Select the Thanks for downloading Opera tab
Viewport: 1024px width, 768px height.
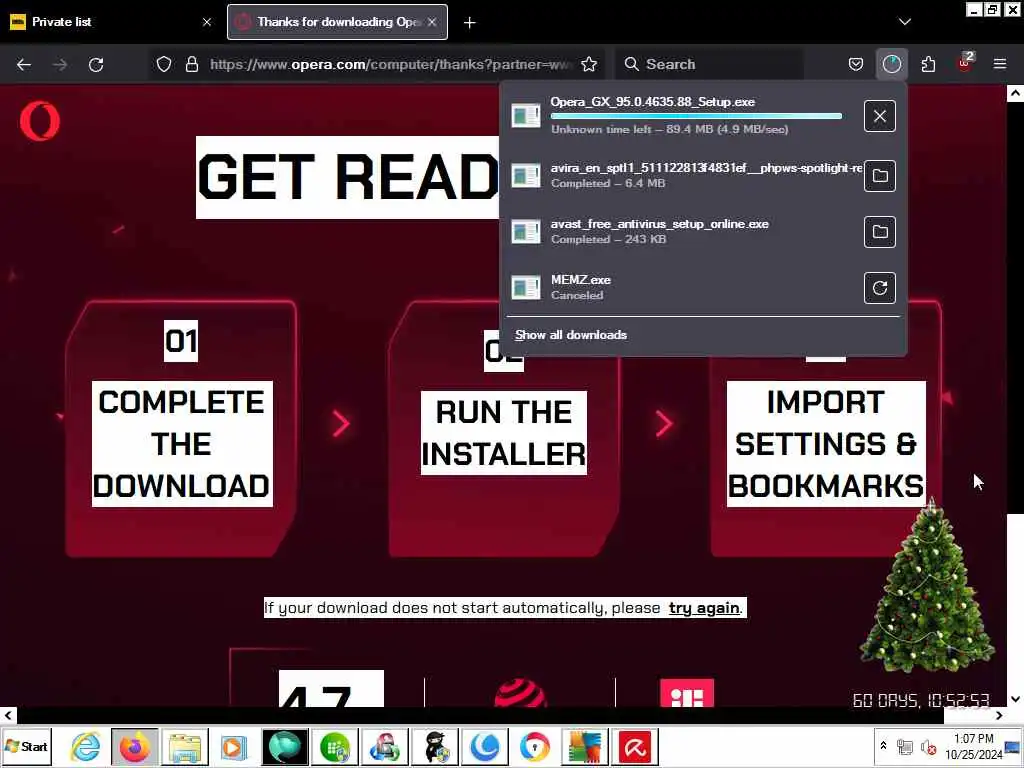[338, 22]
